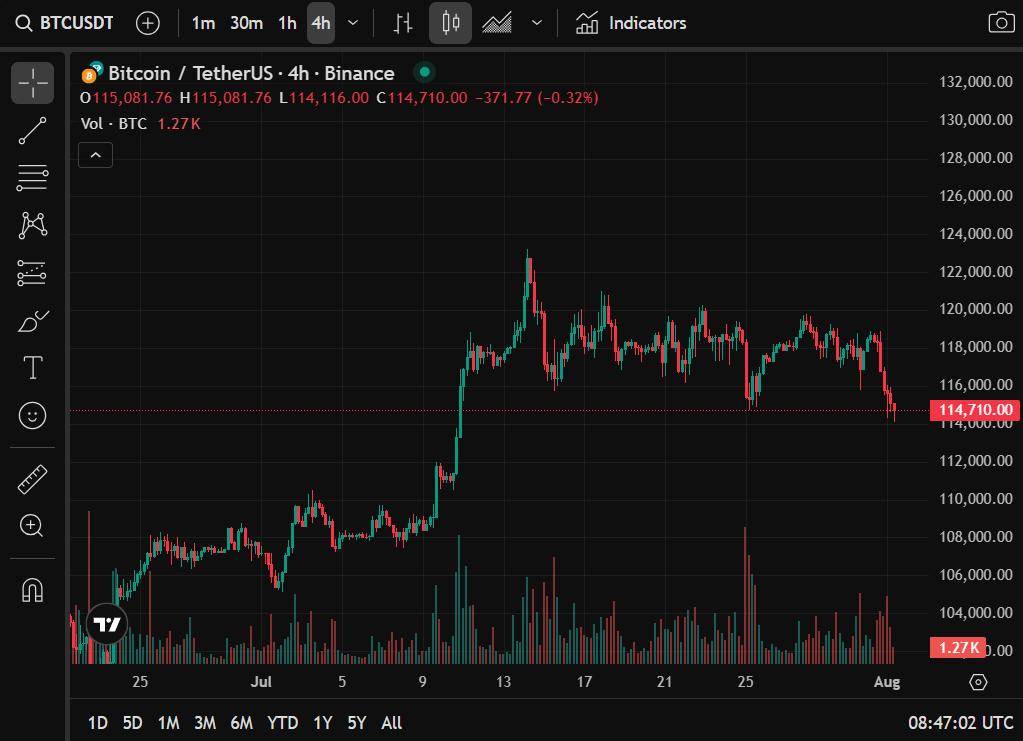Click the BTCUSDT symbol search
Image resolution: width=1023 pixels, height=741 pixels.
point(66,23)
